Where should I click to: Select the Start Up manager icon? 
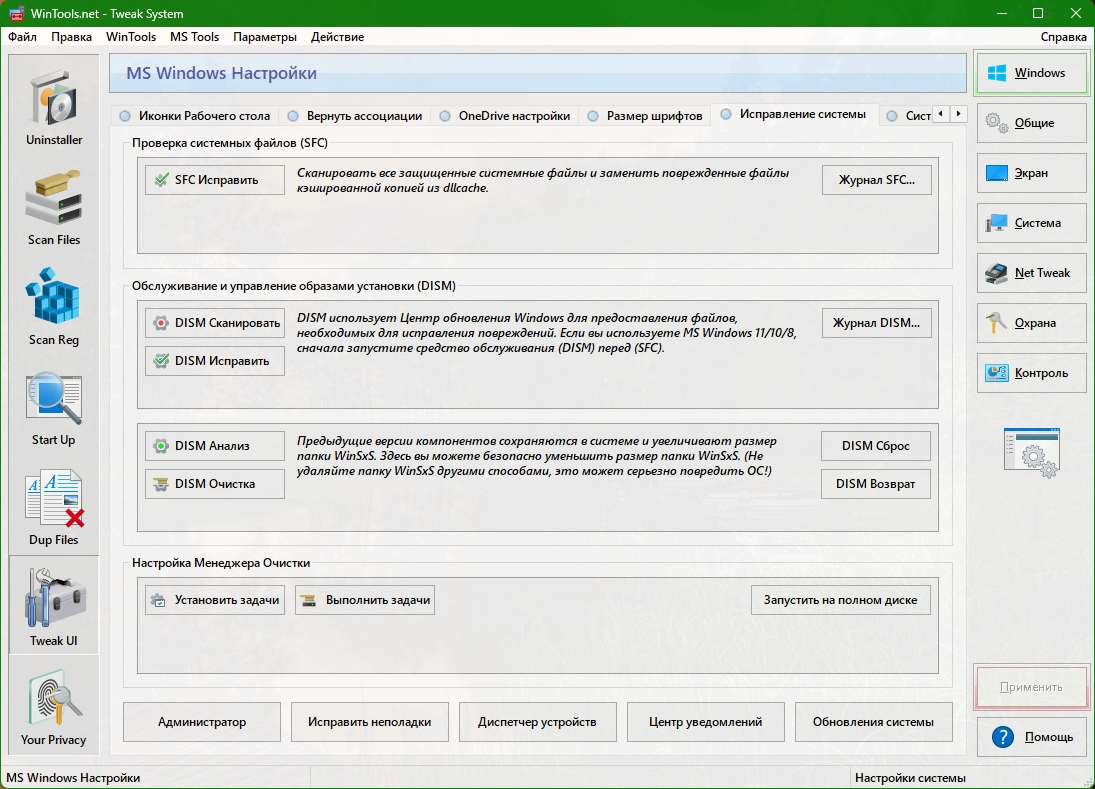pyautogui.click(x=54, y=406)
